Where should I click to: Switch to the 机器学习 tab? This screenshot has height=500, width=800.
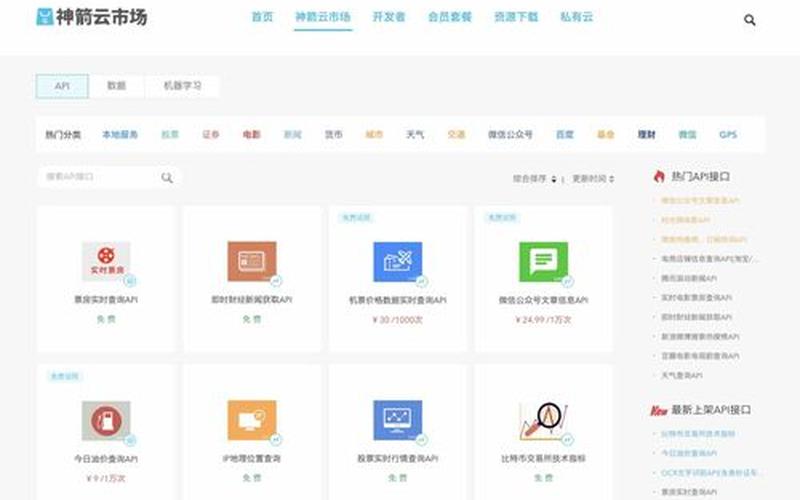click(182, 86)
